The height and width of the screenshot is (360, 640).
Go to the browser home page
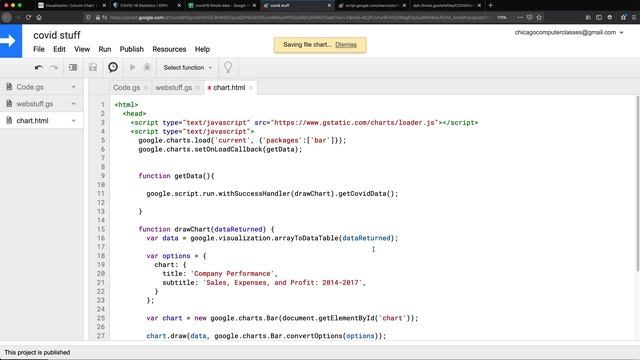39,18
